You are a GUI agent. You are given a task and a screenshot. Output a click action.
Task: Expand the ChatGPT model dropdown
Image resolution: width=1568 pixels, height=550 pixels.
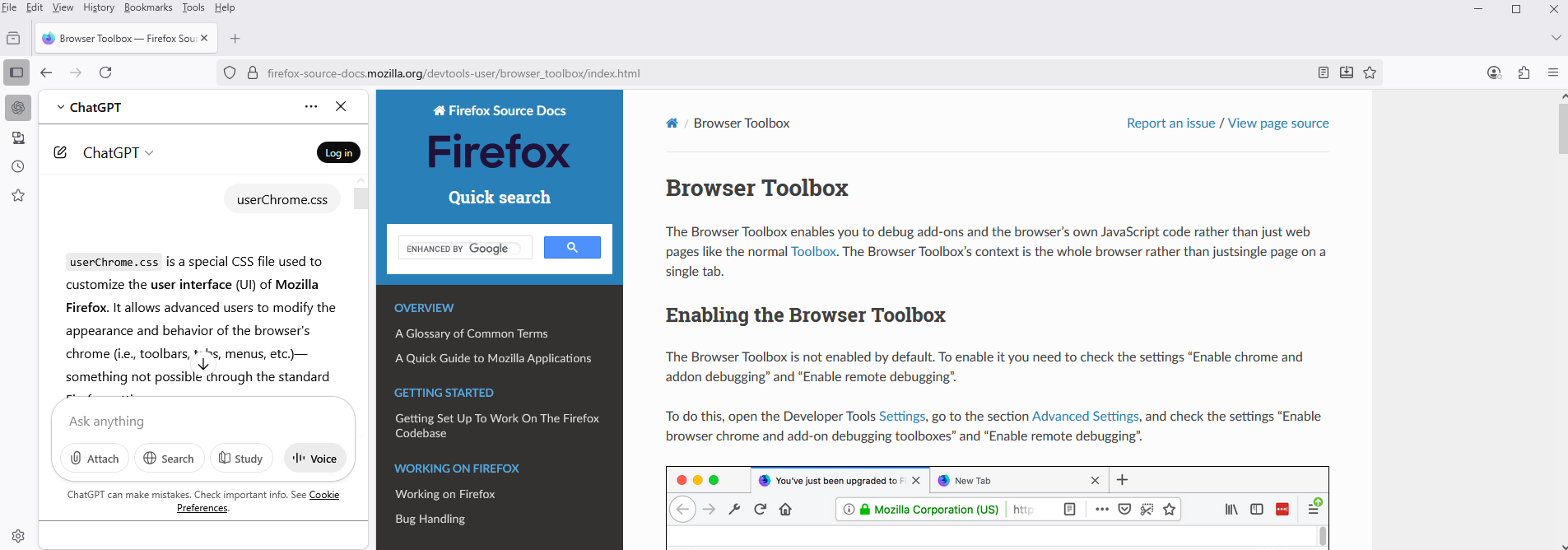tap(119, 153)
